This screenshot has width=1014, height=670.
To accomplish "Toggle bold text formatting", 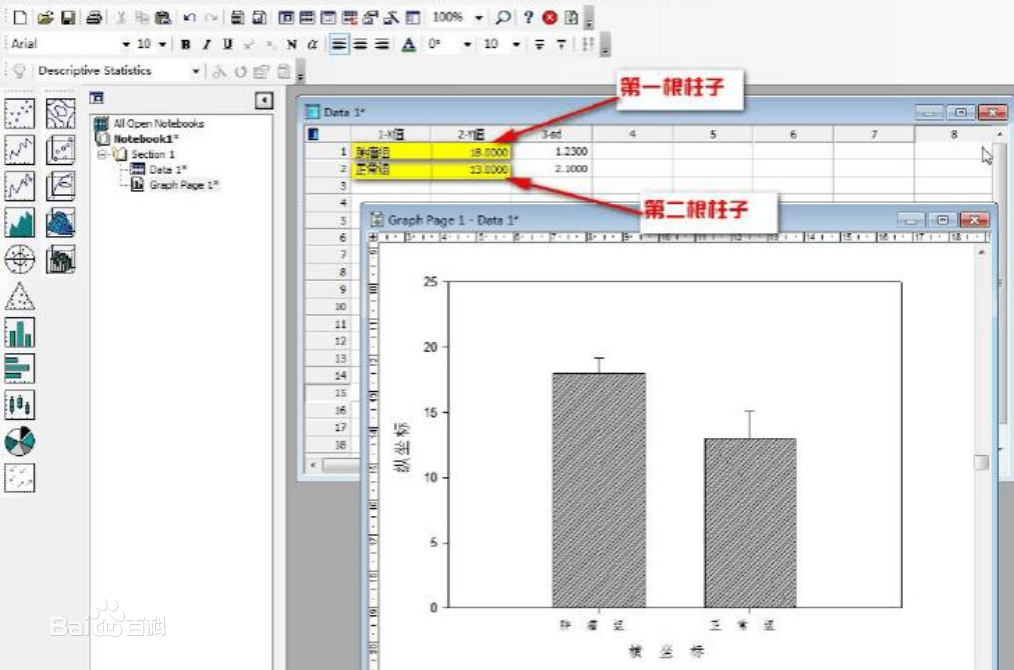I will [185, 44].
